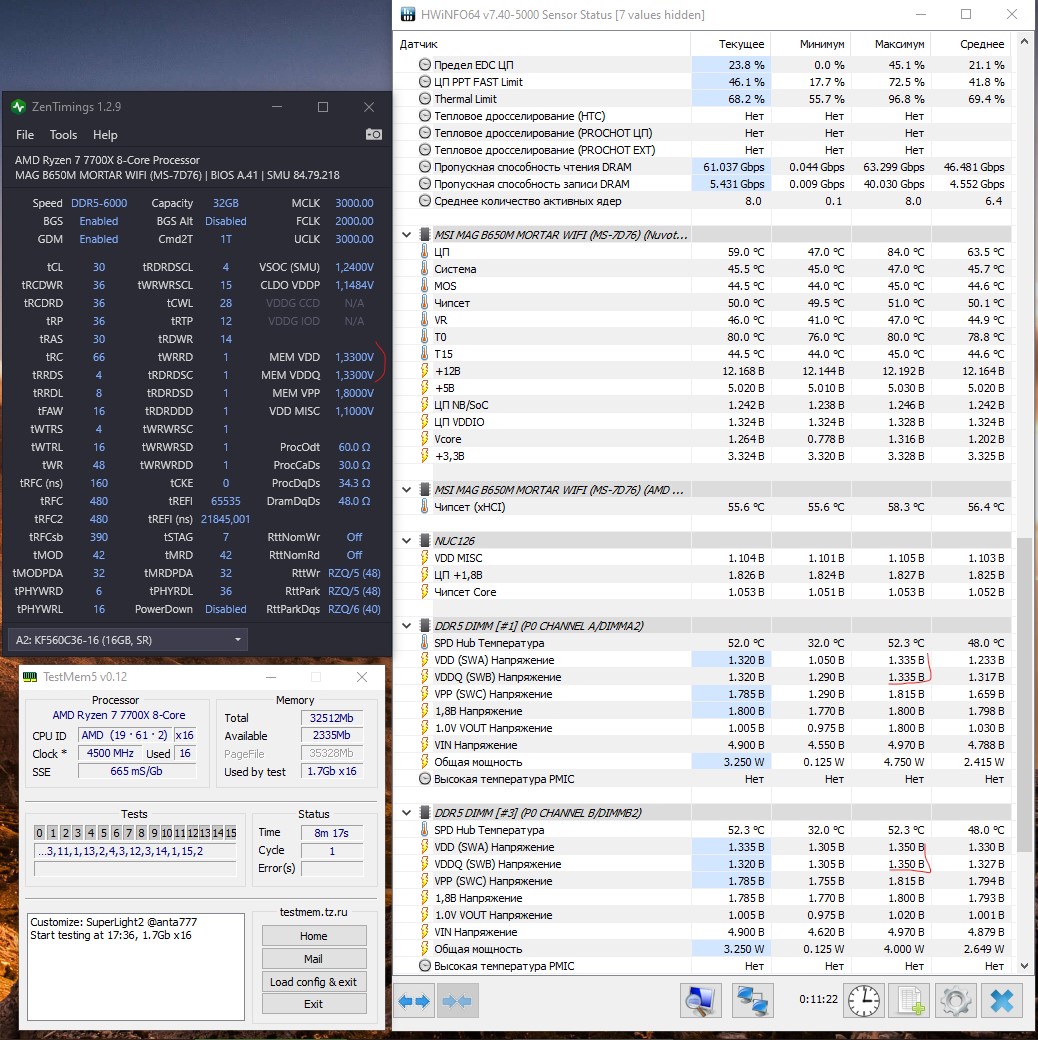Viewport: 1038px width, 1040px height.
Task: Start HWiNFO logging sheet icon
Action: [x=910, y=1000]
